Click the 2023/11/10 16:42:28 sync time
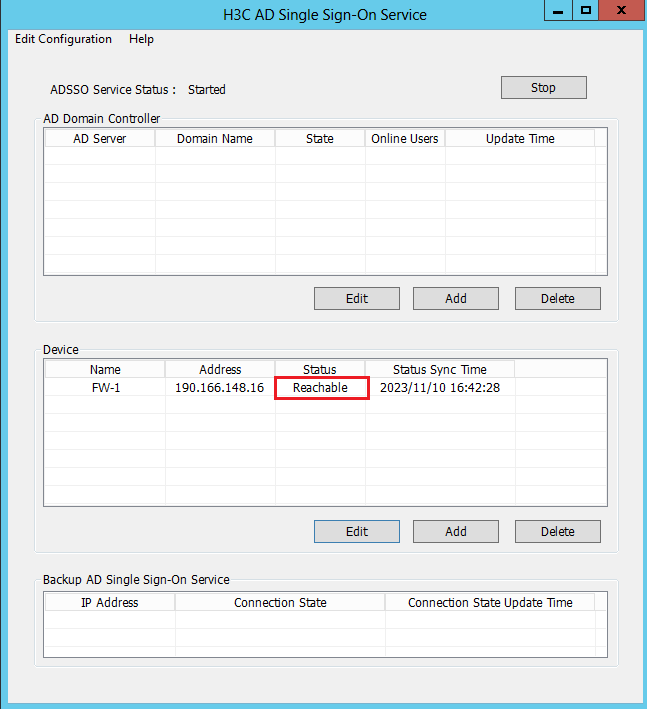647x709 pixels. coord(440,388)
